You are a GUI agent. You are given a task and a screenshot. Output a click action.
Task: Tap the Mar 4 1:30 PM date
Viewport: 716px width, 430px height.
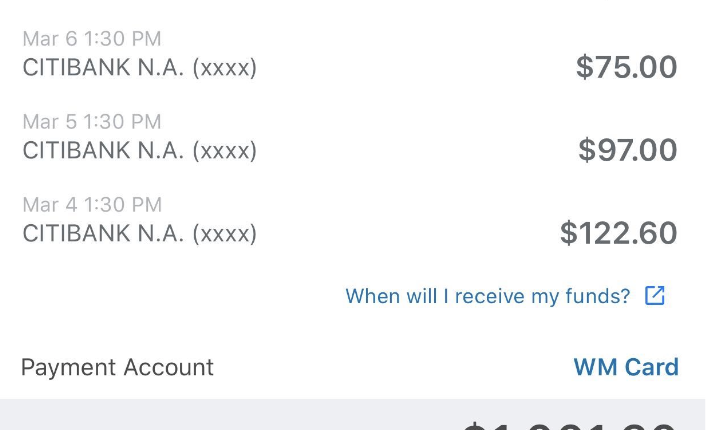point(91,205)
